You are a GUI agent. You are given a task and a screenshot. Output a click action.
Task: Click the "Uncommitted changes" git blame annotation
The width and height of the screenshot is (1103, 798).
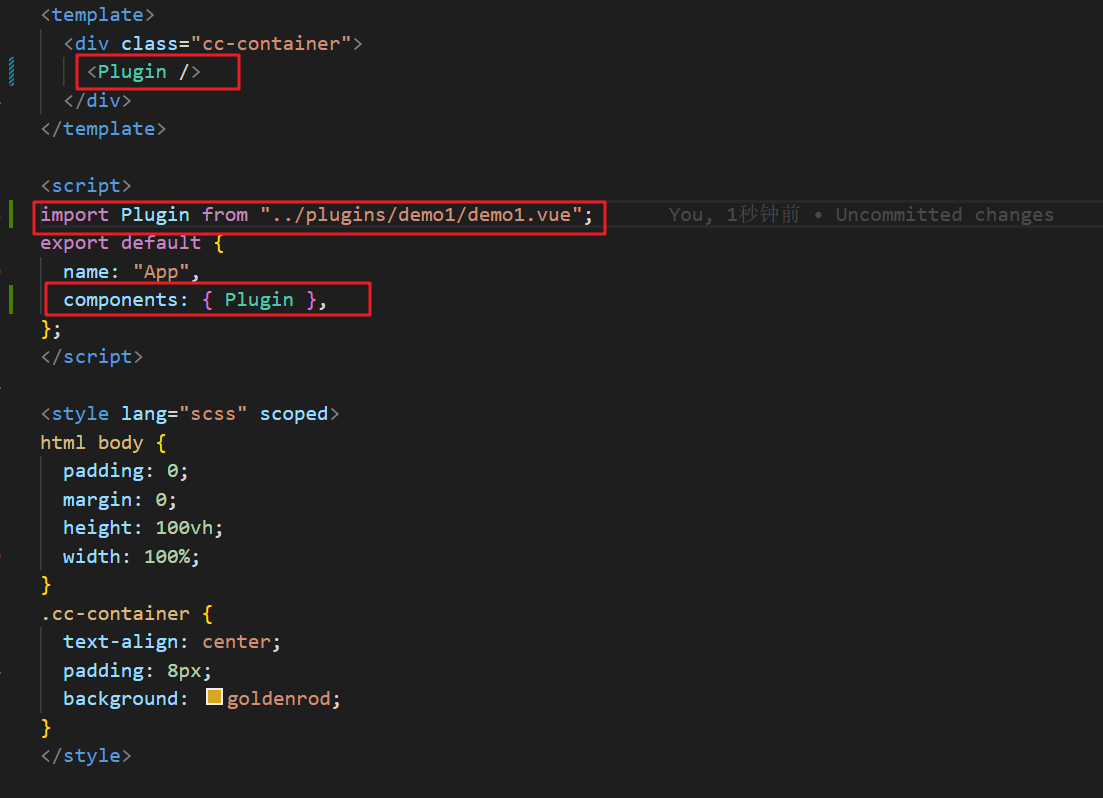(x=944, y=215)
